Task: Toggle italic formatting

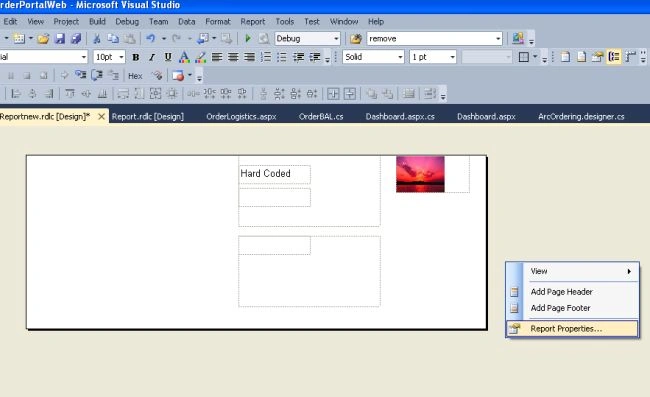Action: [x=152, y=57]
